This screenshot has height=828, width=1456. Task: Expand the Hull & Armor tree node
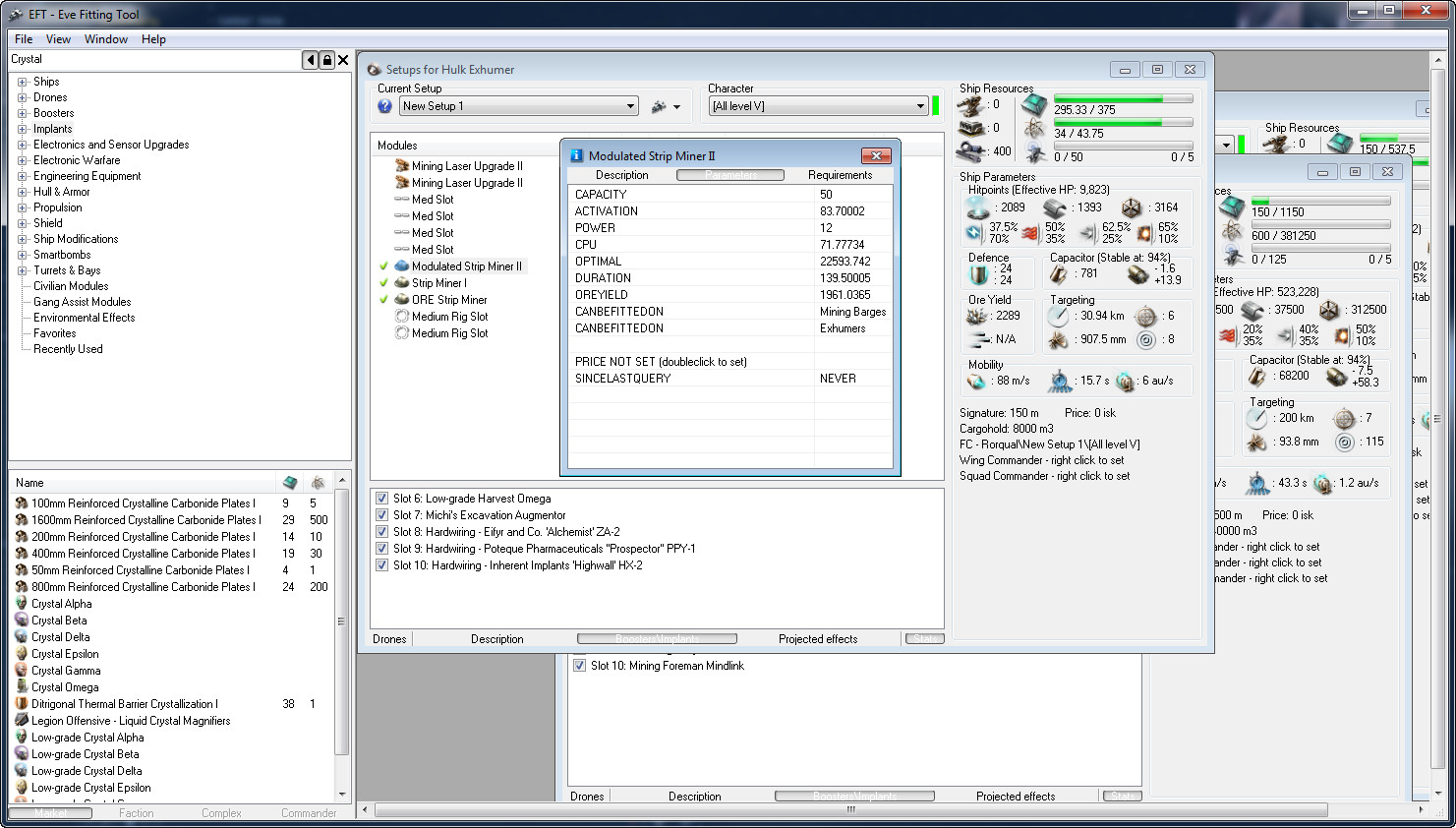[x=22, y=192]
